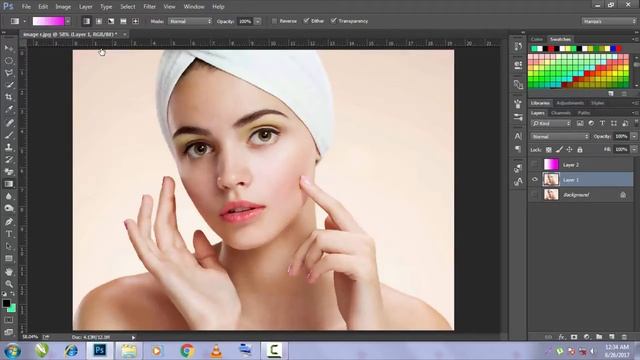Select the Crop tool

coord(9,97)
